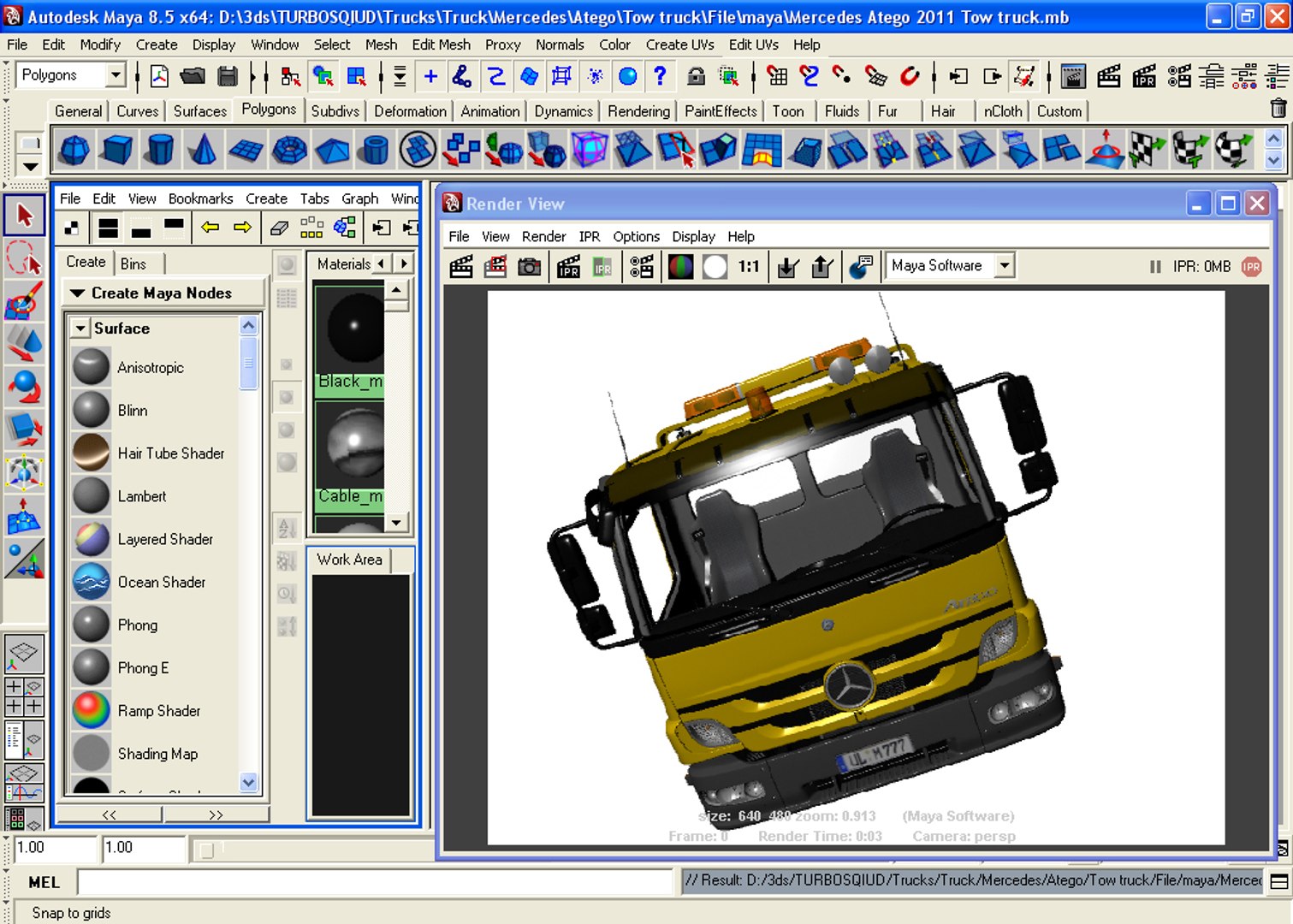The image size is (1293, 924).
Task: Create a polygon sphere from shelf
Action: pos(74,150)
